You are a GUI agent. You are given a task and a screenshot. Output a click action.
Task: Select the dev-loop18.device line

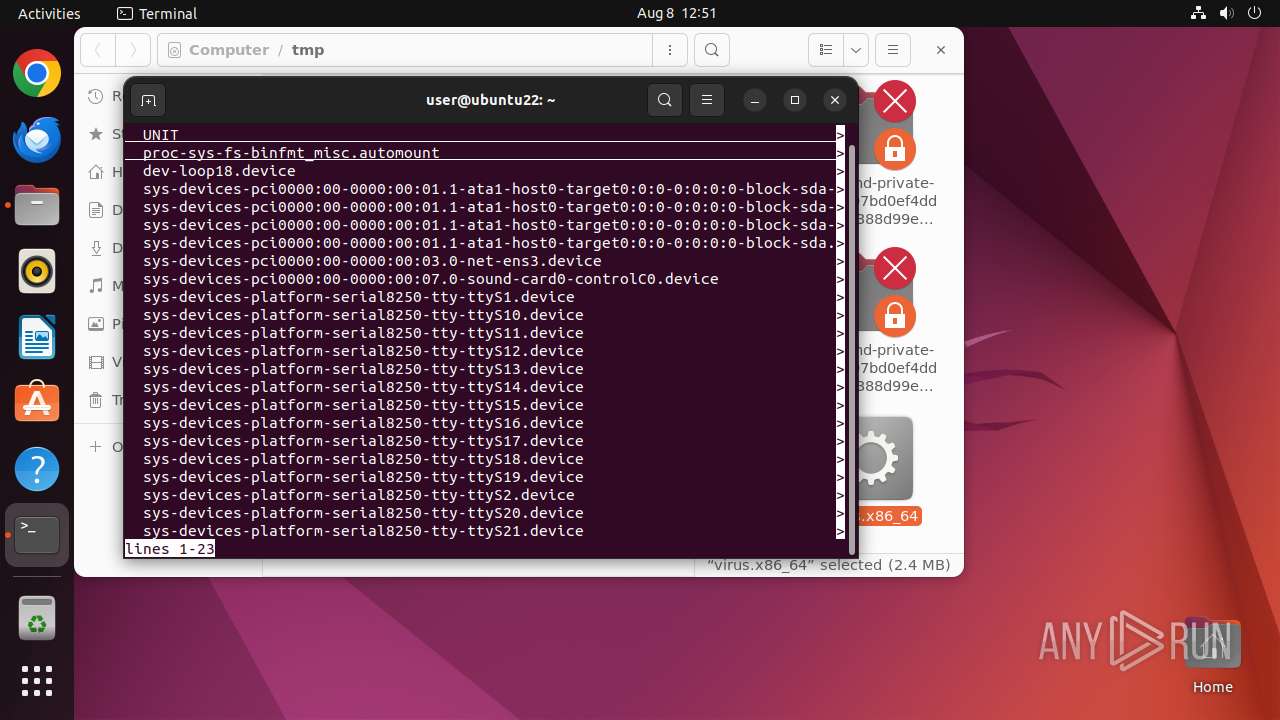coord(219,171)
